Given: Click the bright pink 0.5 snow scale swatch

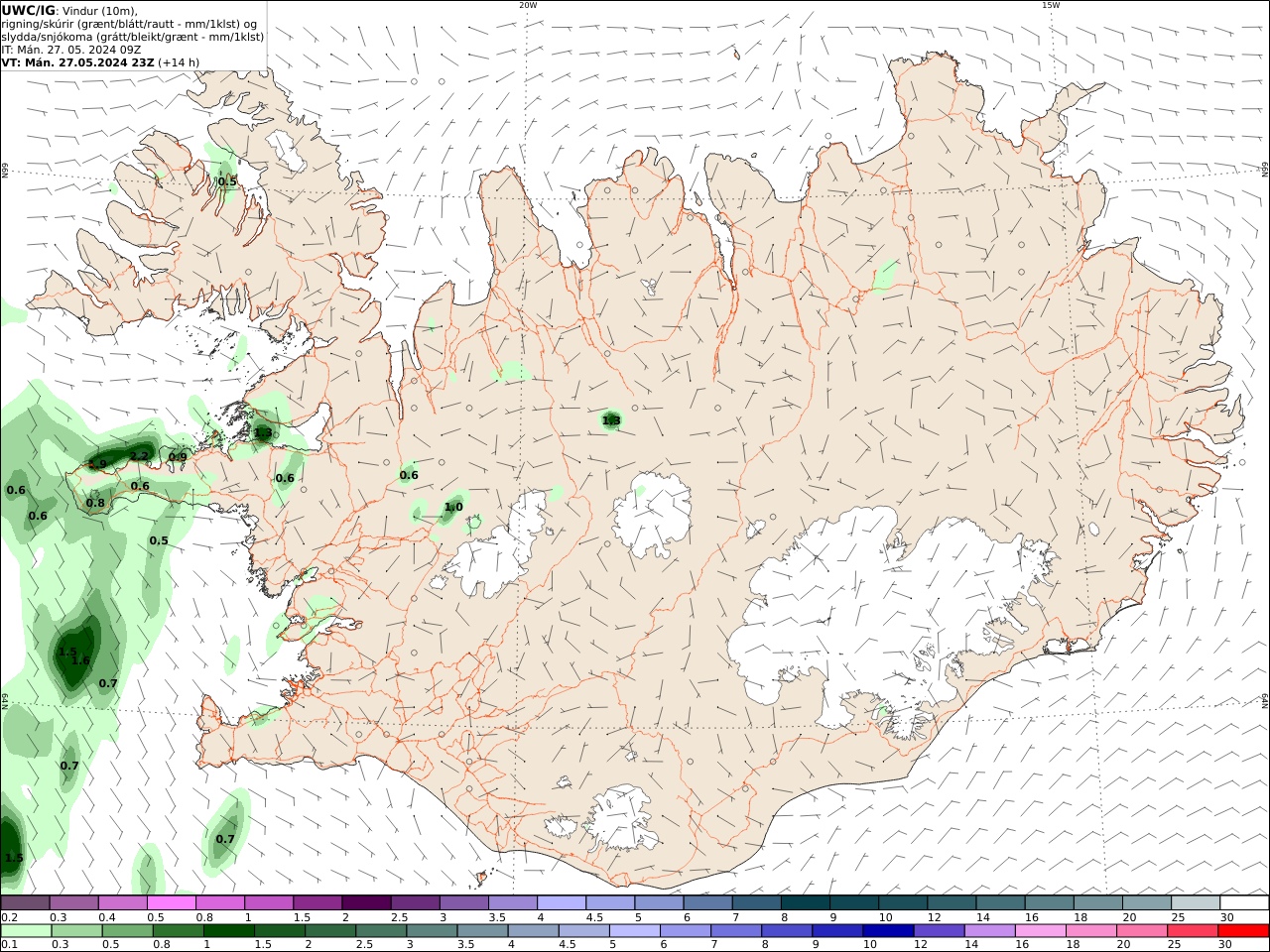Looking at the screenshot, I should 172,903.
